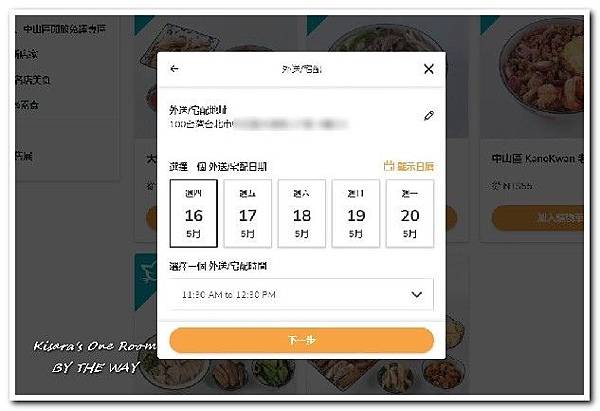Click the orange button under KanoKwan card
Viewport: 600px width, 411px height.
(x=538, y=218)
